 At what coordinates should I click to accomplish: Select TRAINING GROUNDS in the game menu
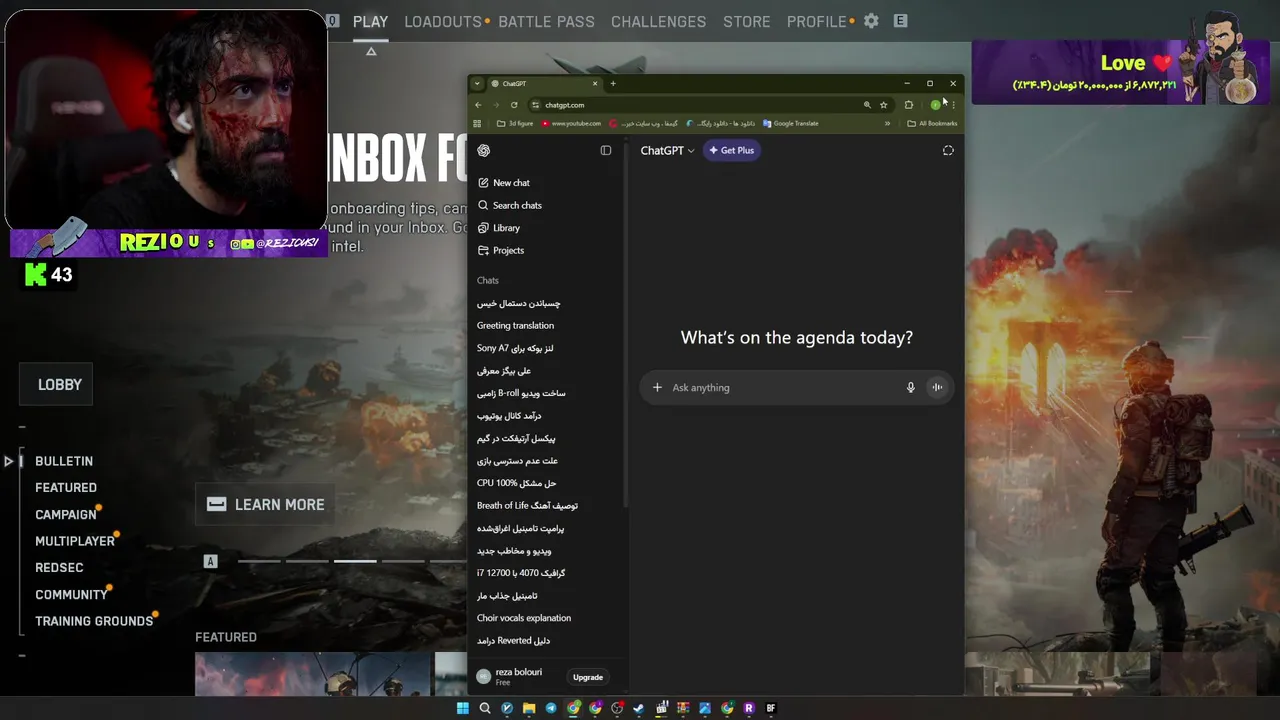click(94, 621)
